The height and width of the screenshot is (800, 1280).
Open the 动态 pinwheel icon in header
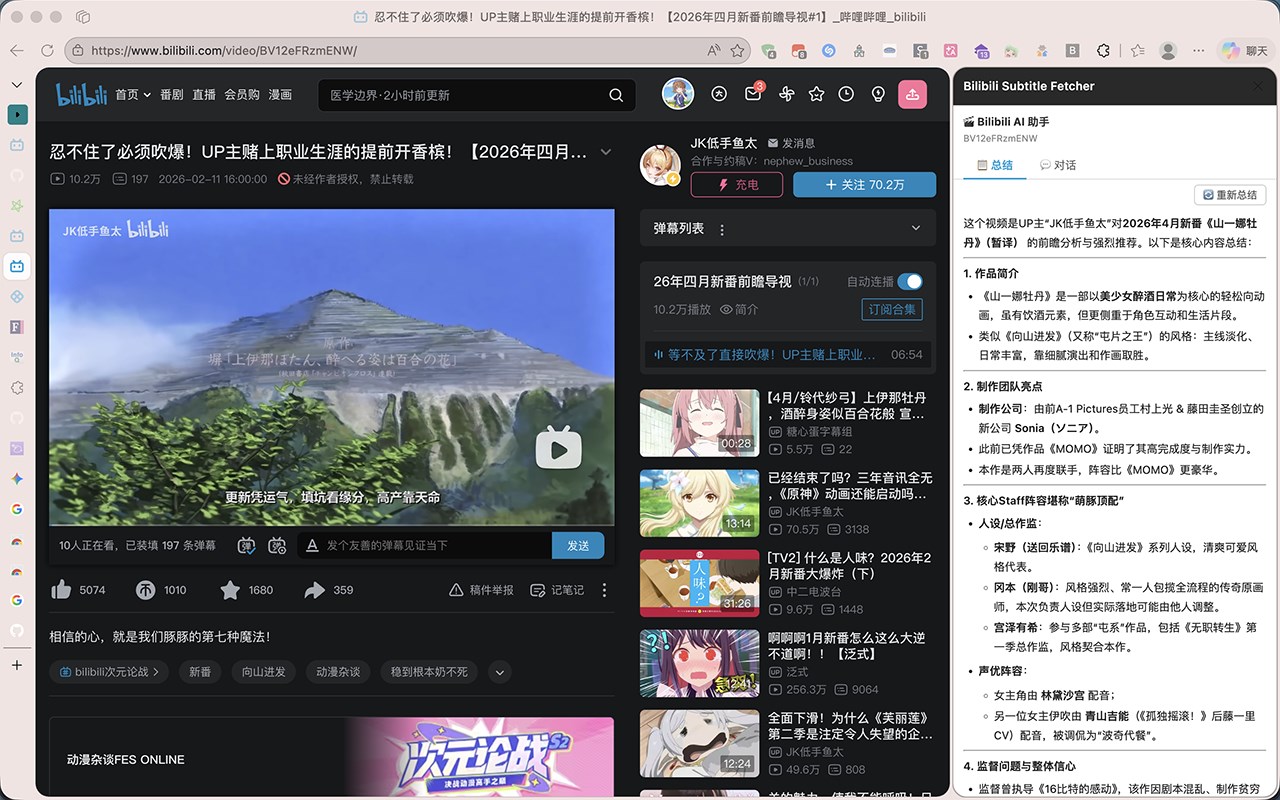(x=786, y=94)
